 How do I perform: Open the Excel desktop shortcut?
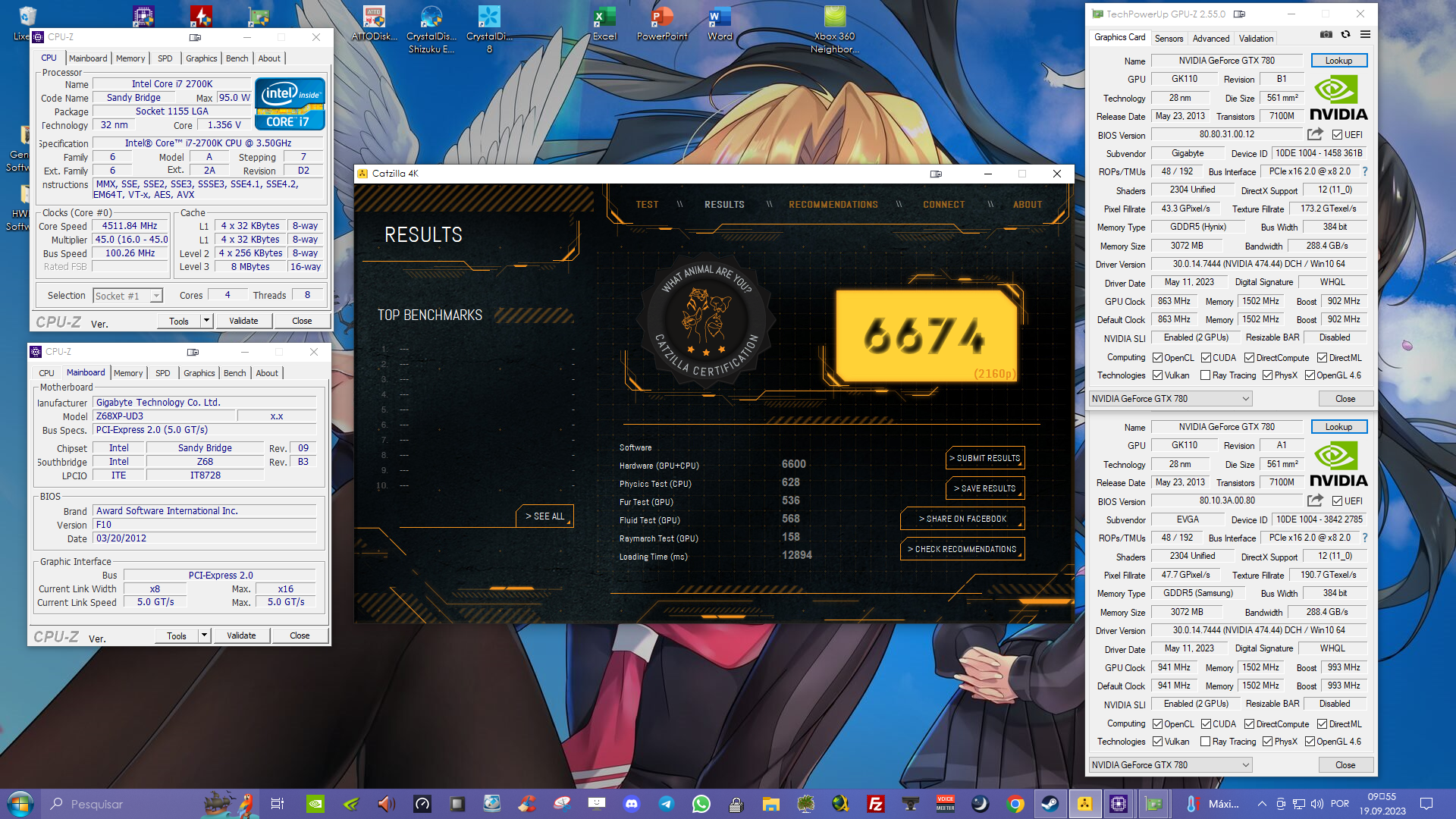coord(604,24)
